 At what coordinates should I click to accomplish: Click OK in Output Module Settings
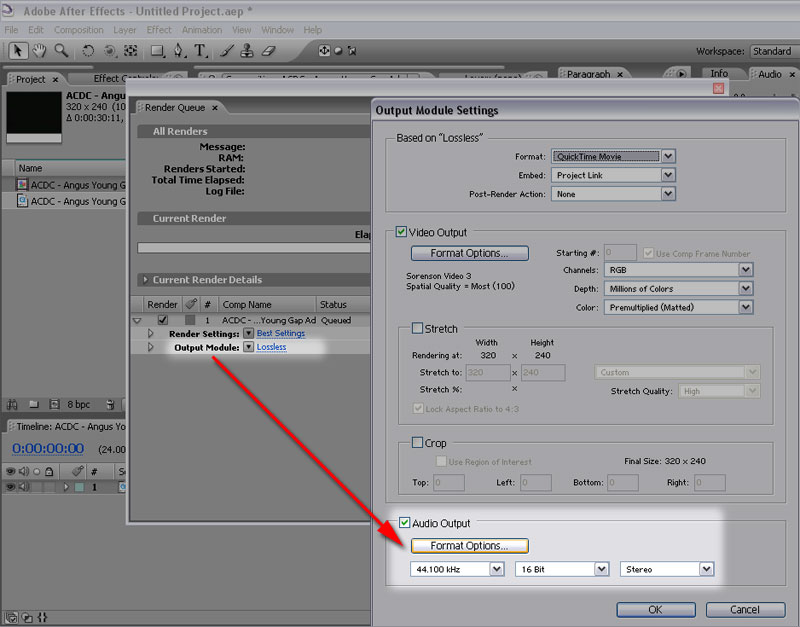coord(656,610)
